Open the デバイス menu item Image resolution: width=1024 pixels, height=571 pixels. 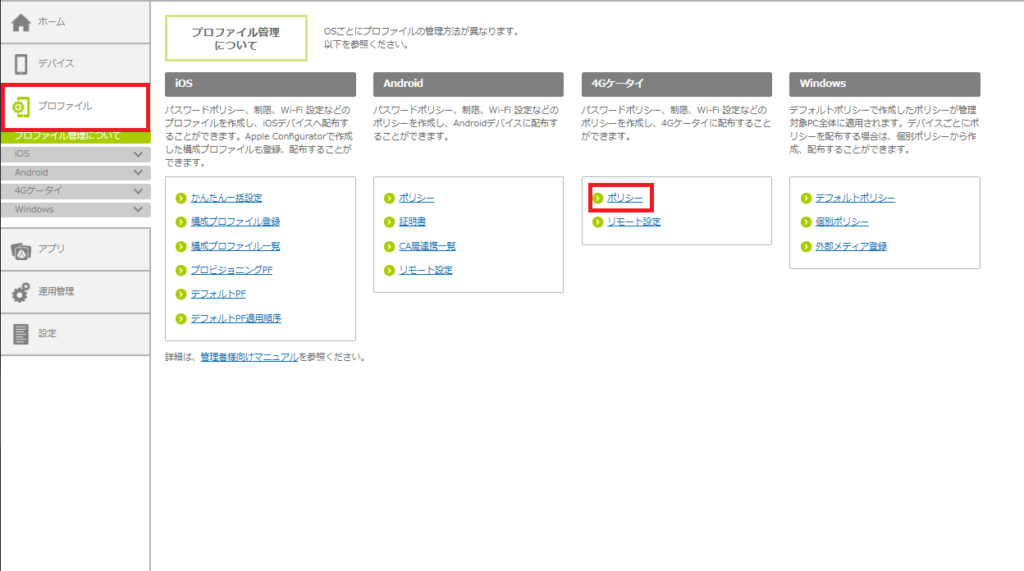click(56, 63)
